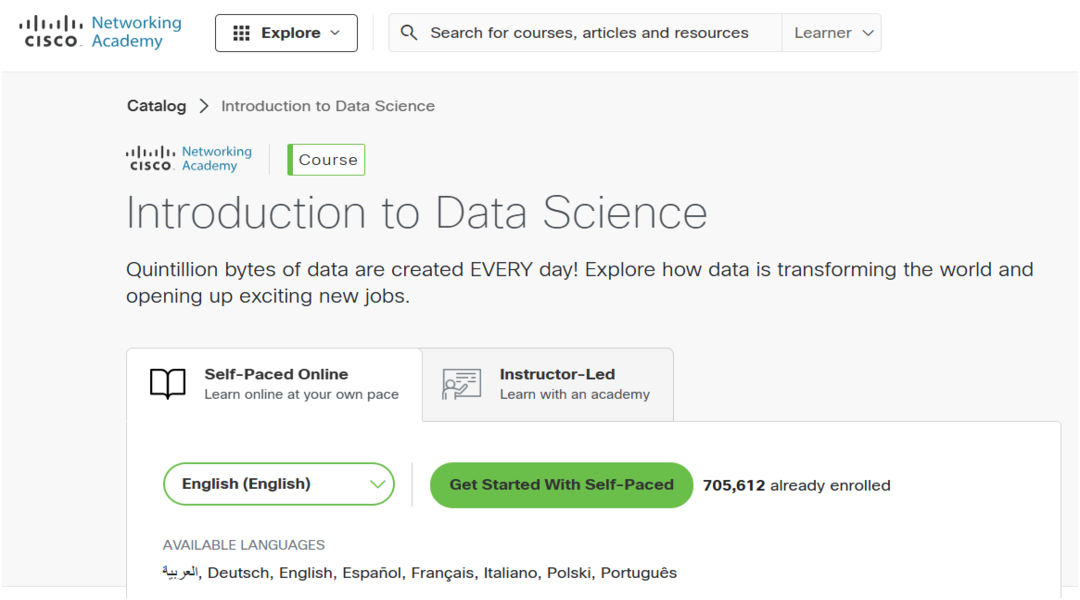This screenshot has width=1080, height=600.
Task: Click the search magnifier icon
Action: click(x=409, y=33)
